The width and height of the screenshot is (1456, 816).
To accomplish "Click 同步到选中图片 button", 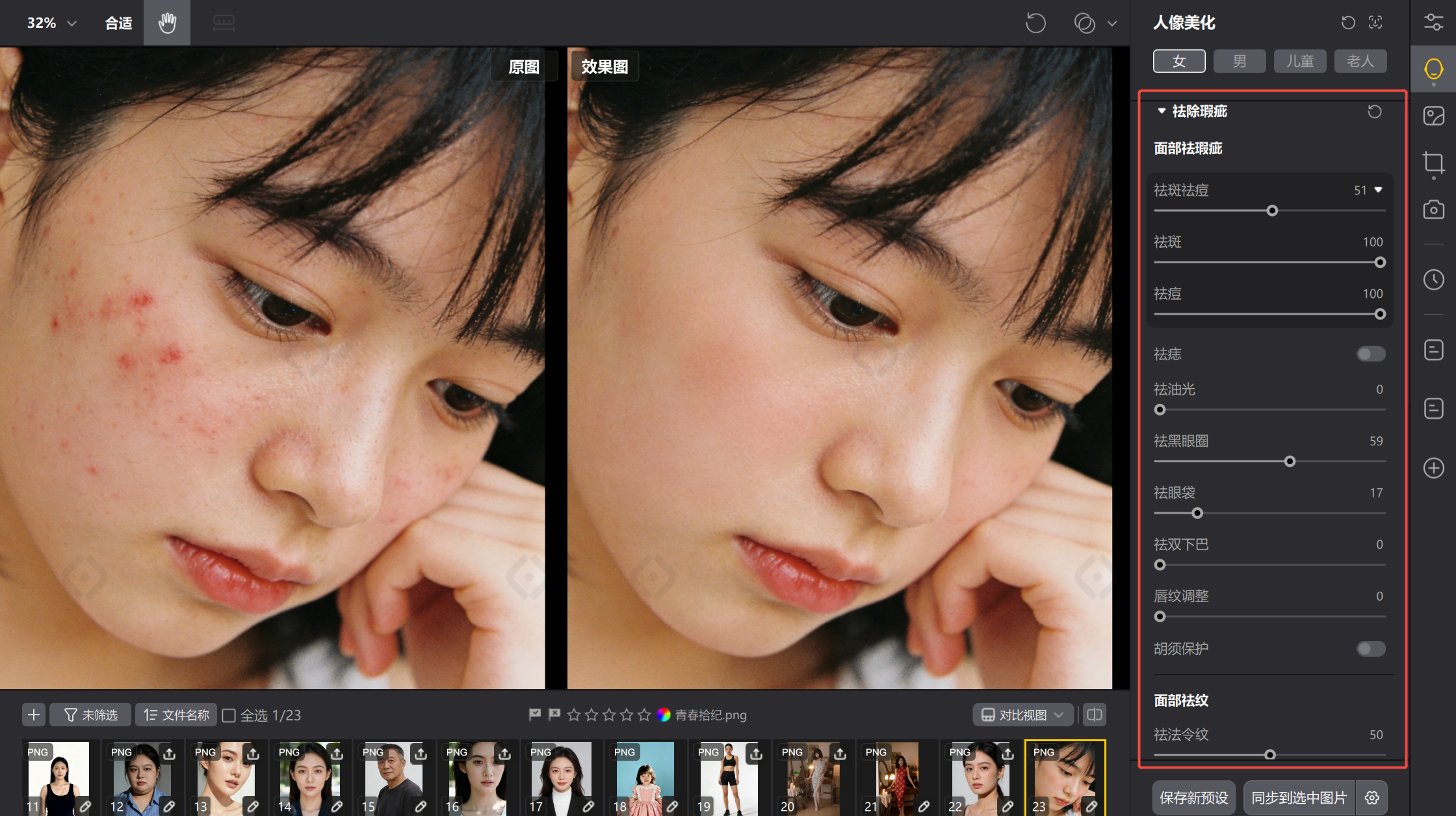I will (x=1299, y=798).
